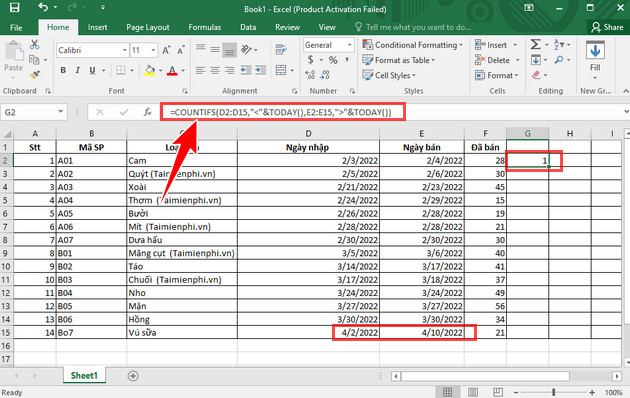Select the Sheet1 tab
Image resolution: width=630 pixels, height=398 pixels.
point(84,376)
